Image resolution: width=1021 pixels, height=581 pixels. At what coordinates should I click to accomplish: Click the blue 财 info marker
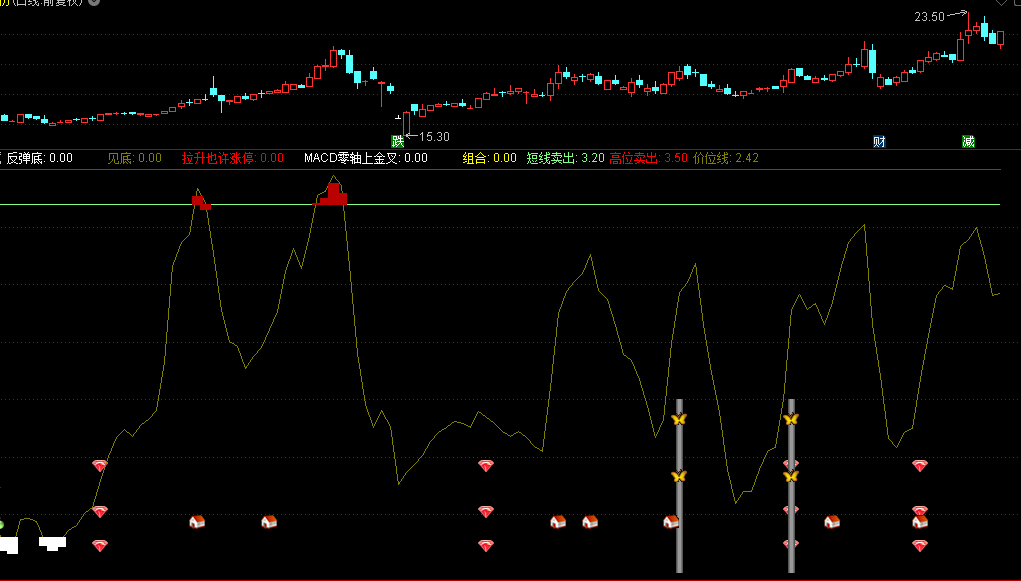click(x=879, y=141)
